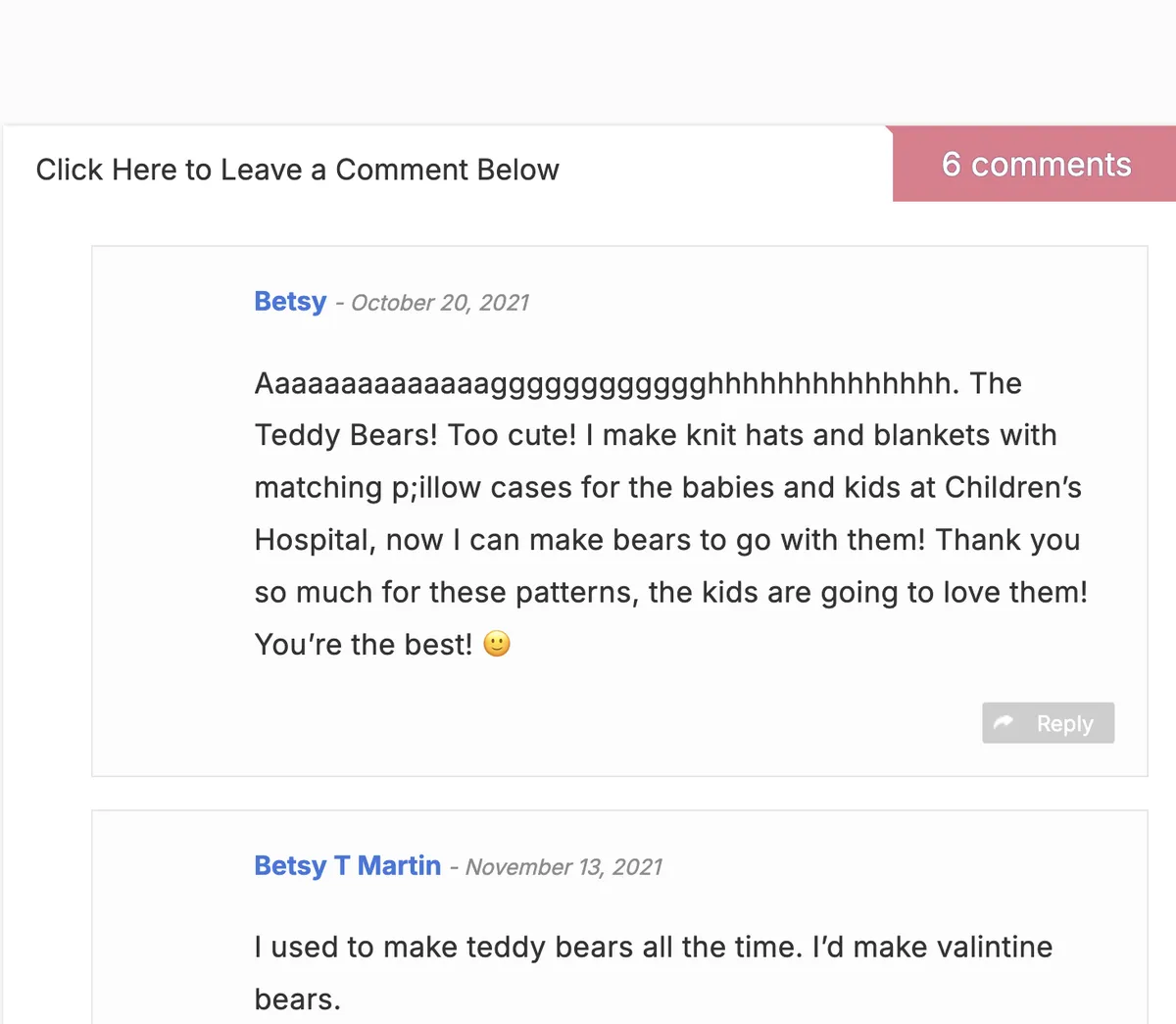Click the "Thank you so much" phrase
1176x1024 pixels.
669,565
